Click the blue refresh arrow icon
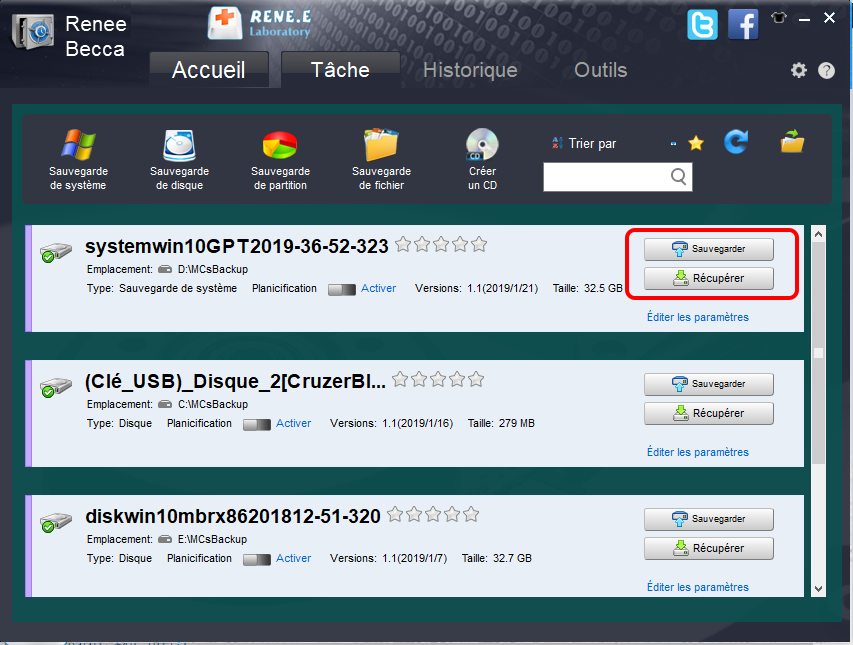Screen dimensions: 853x645 click(x=736, y=142)
